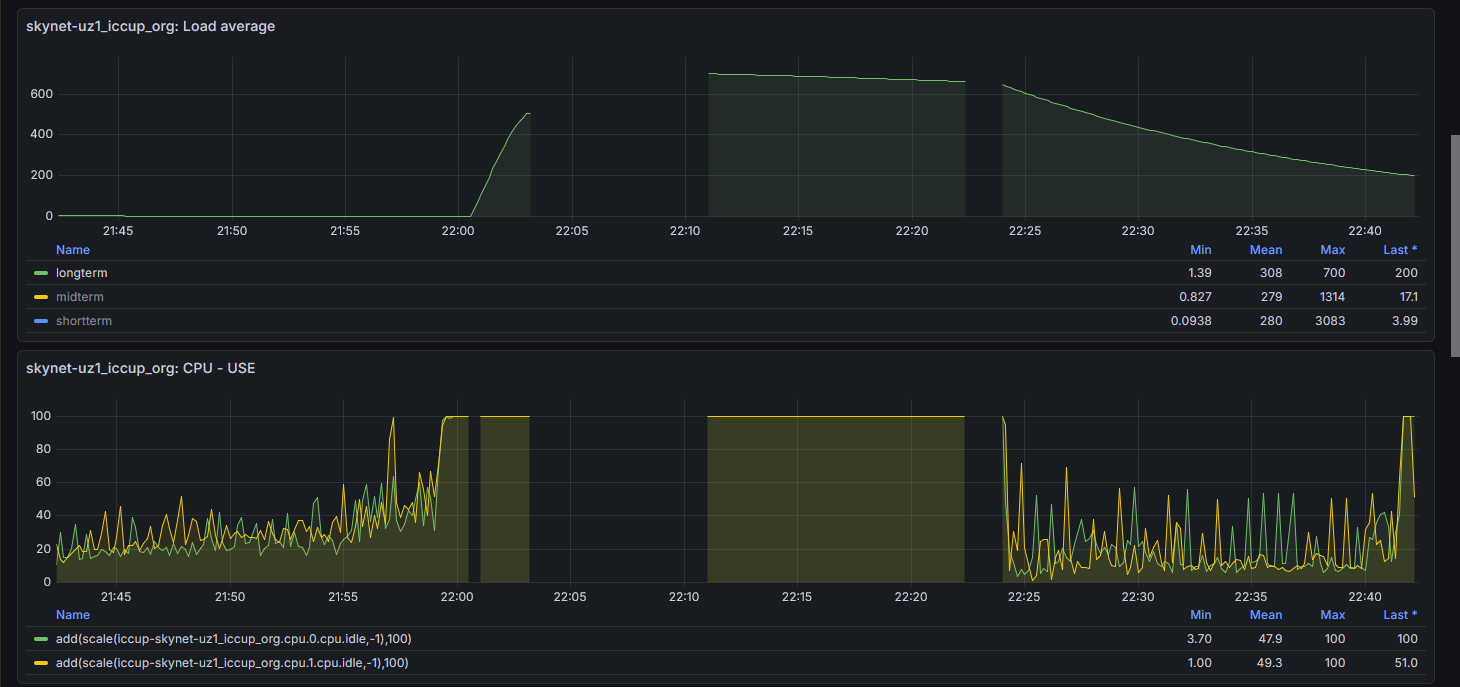Viewport: 1460px width, 687px height.
Task: Click the 60 y-axis label in CPU - USE chart
Action: coord(44,482)
